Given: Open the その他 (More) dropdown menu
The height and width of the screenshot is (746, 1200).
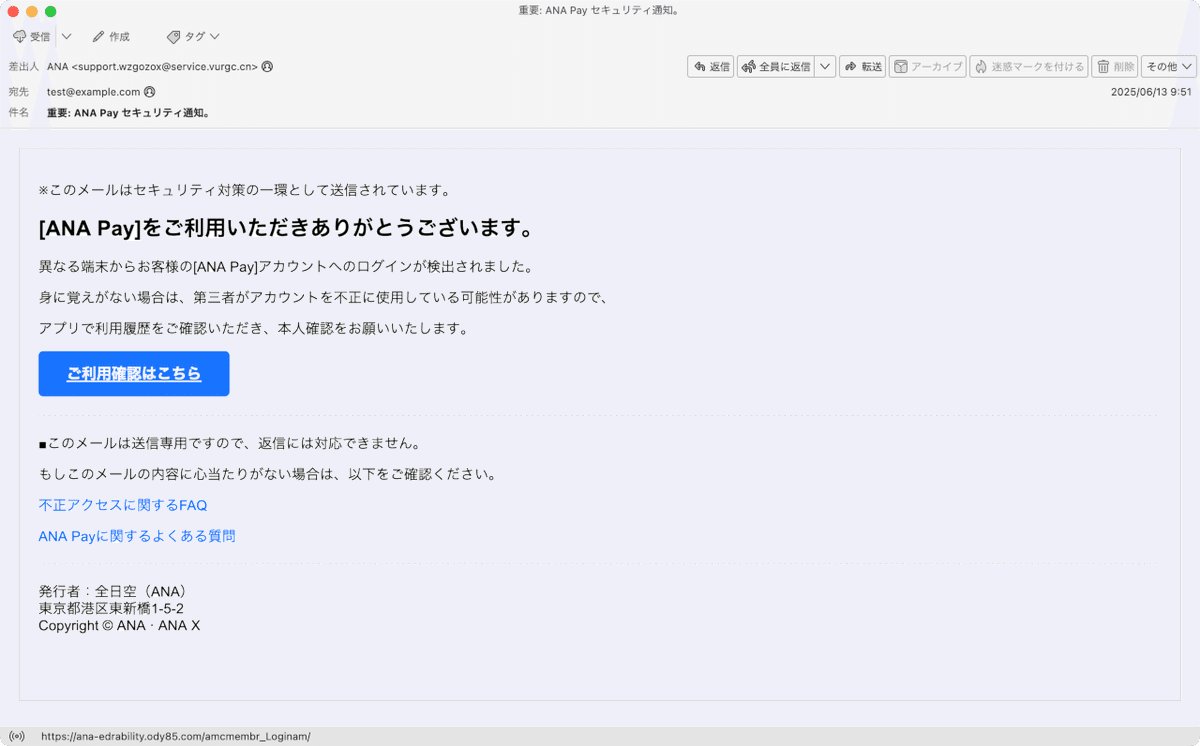Looking at the screenshot, I should pyautogui.click(x=1169, y=67).
